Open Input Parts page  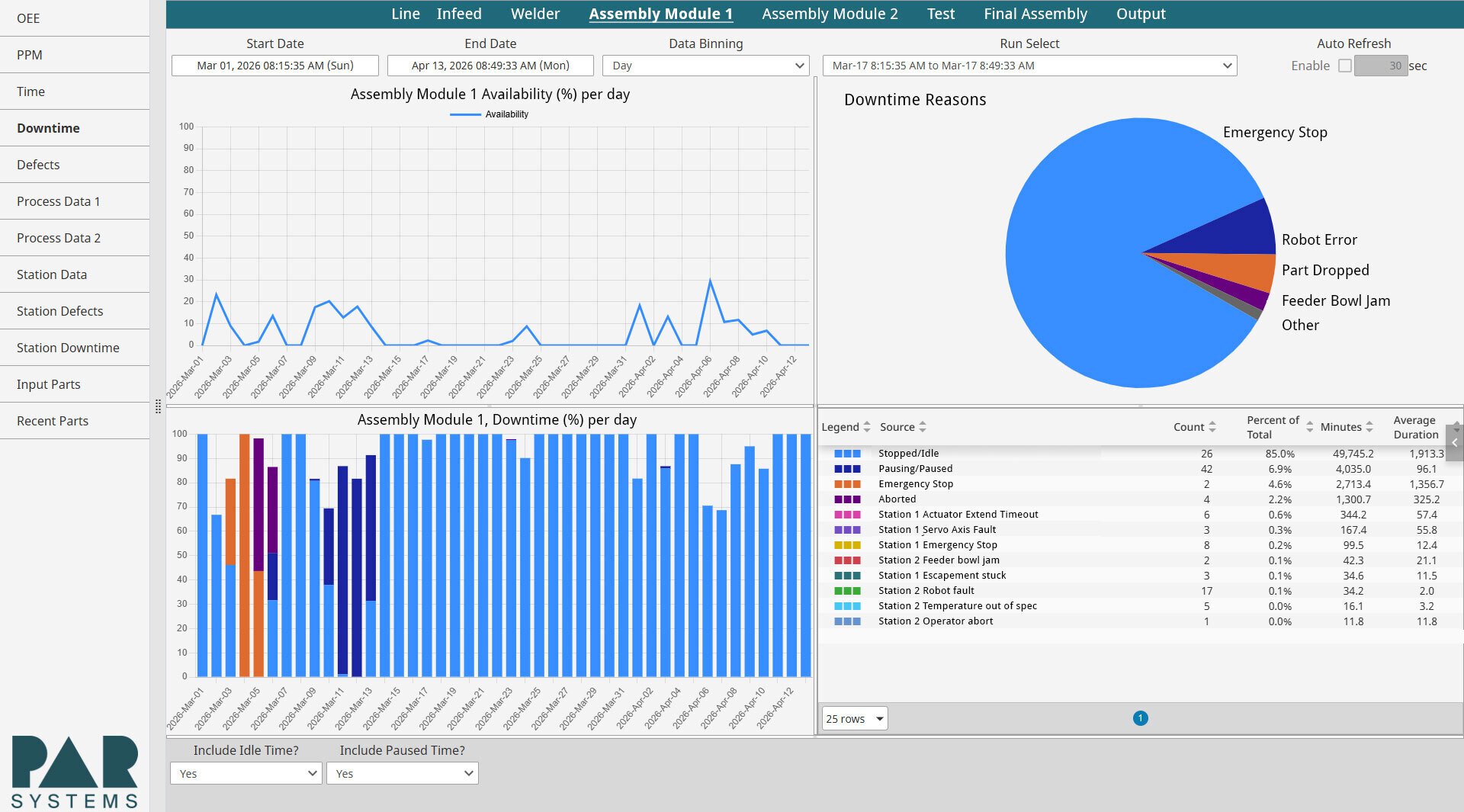[75, 384]
